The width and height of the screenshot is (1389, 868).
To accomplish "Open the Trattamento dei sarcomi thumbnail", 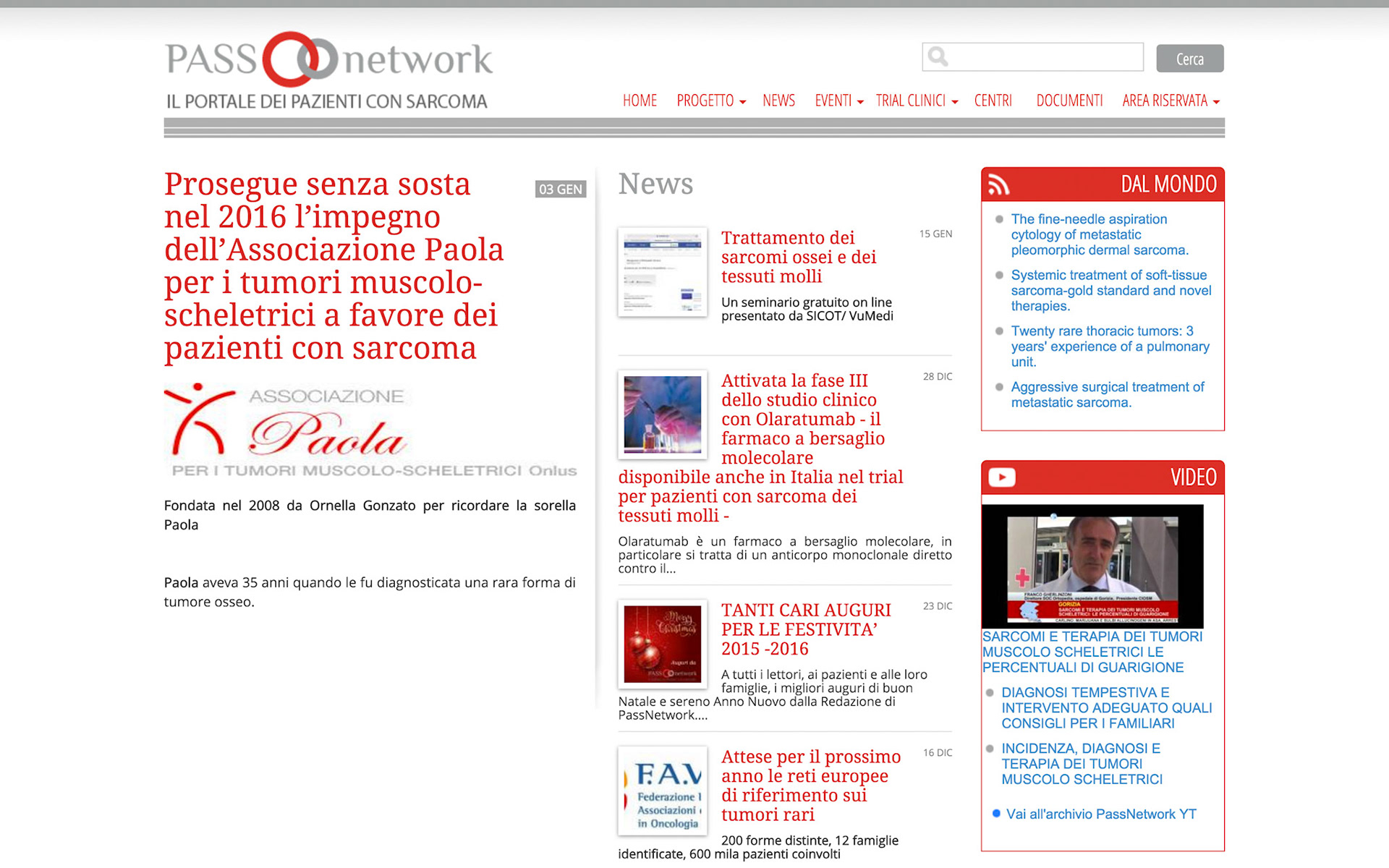I will click(663, 272).
